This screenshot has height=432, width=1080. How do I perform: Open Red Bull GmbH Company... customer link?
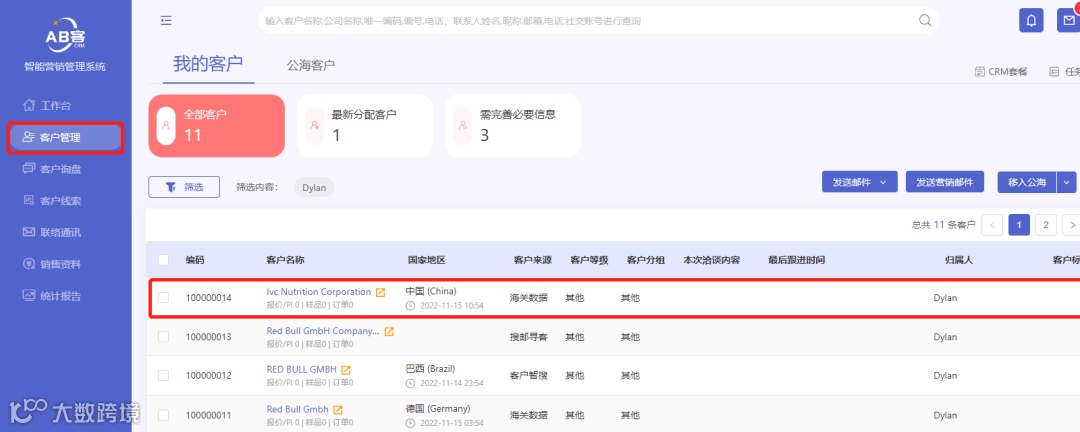pyautogui.click(x=323, y=331)
